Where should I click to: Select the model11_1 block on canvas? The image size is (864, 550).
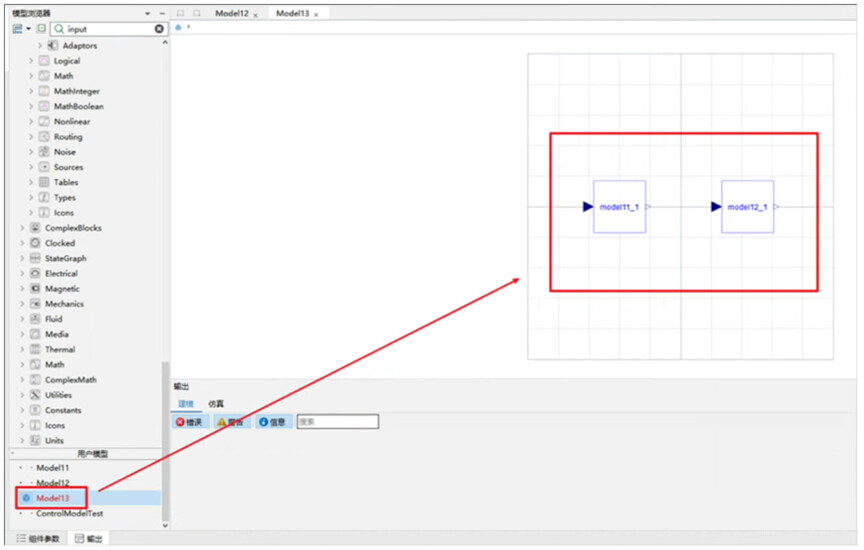coord(619,207)
